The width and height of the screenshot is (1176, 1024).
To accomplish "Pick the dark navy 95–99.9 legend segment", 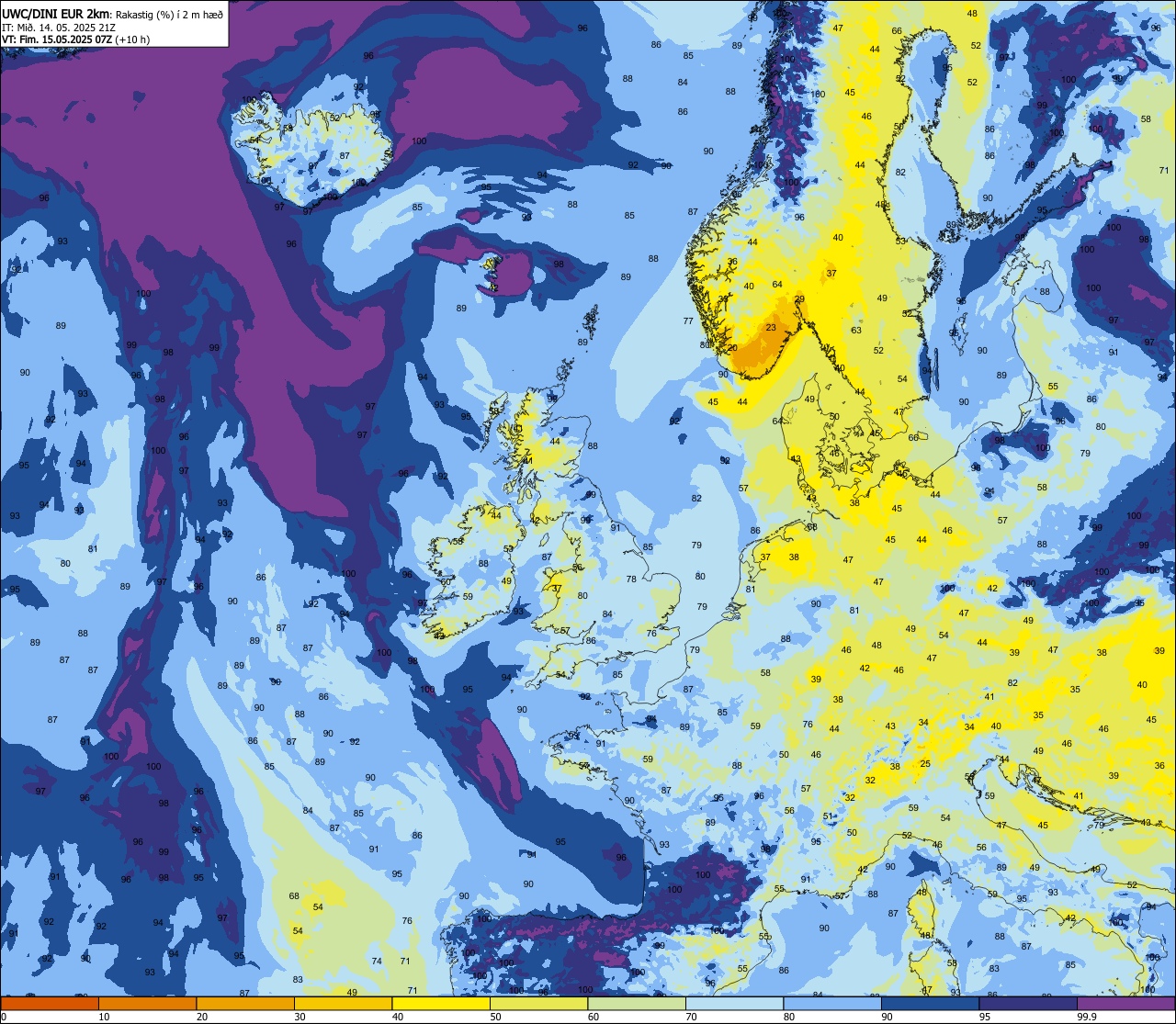I will point(1028,1003).
